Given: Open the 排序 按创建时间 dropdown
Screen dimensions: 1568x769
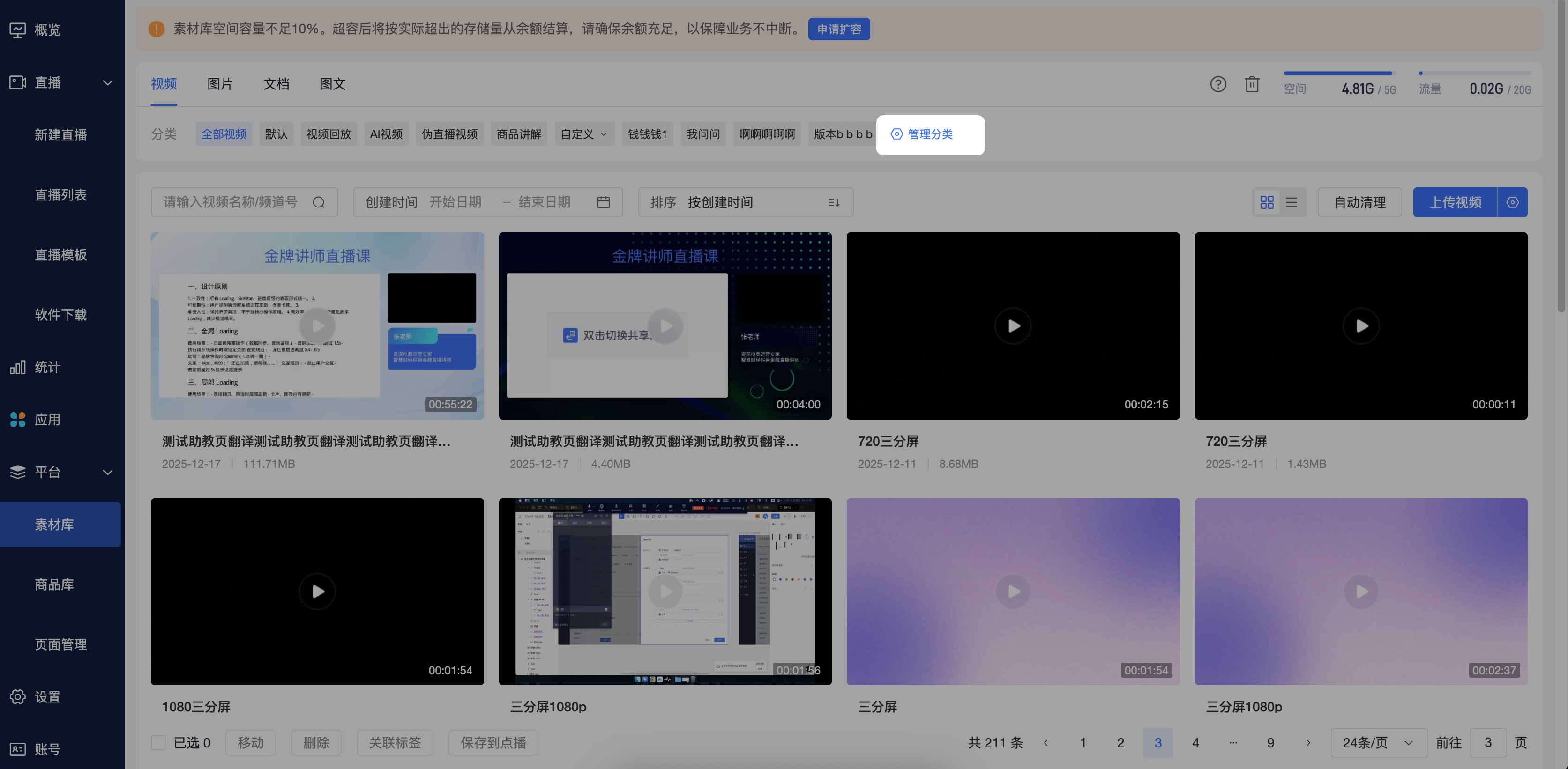Looking at the screenshot, I should (746, 203).
